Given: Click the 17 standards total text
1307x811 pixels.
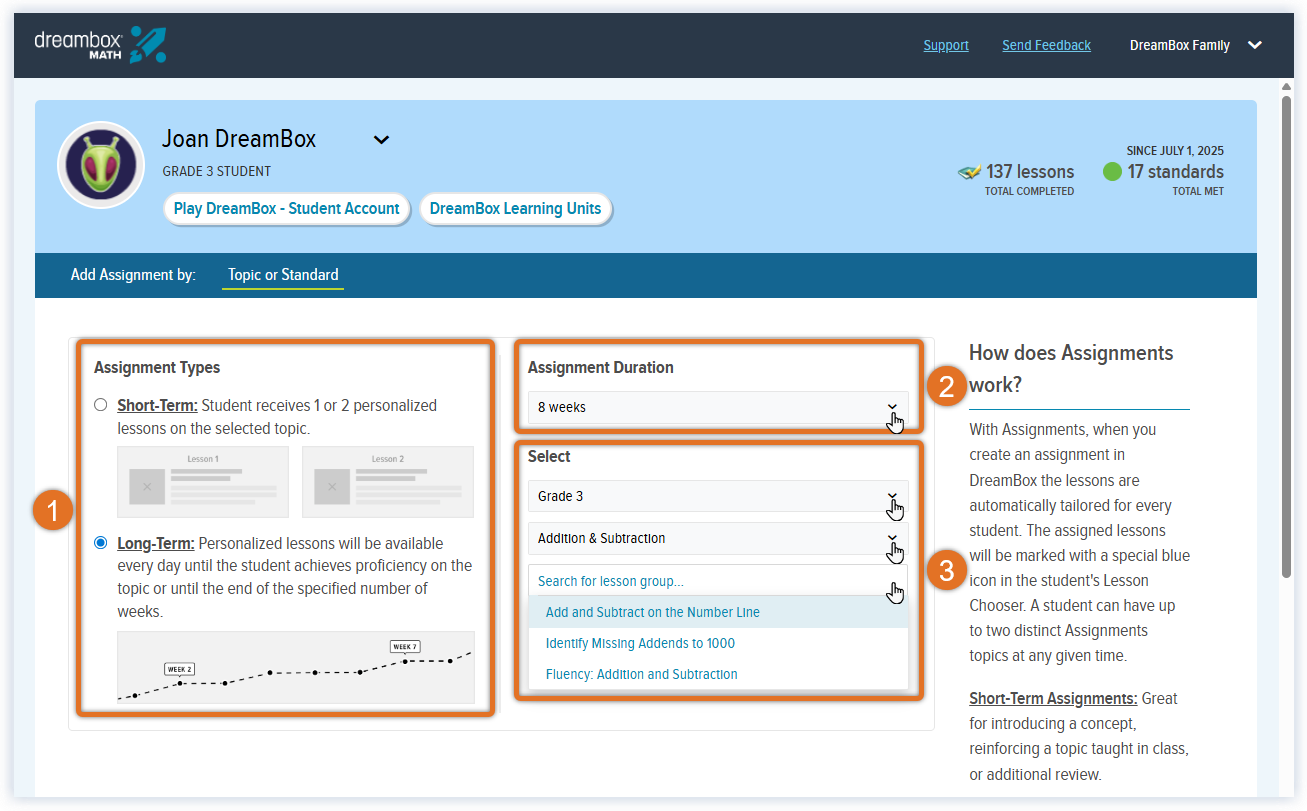Looking at the screenshot, I should (x=1175, y=172).
